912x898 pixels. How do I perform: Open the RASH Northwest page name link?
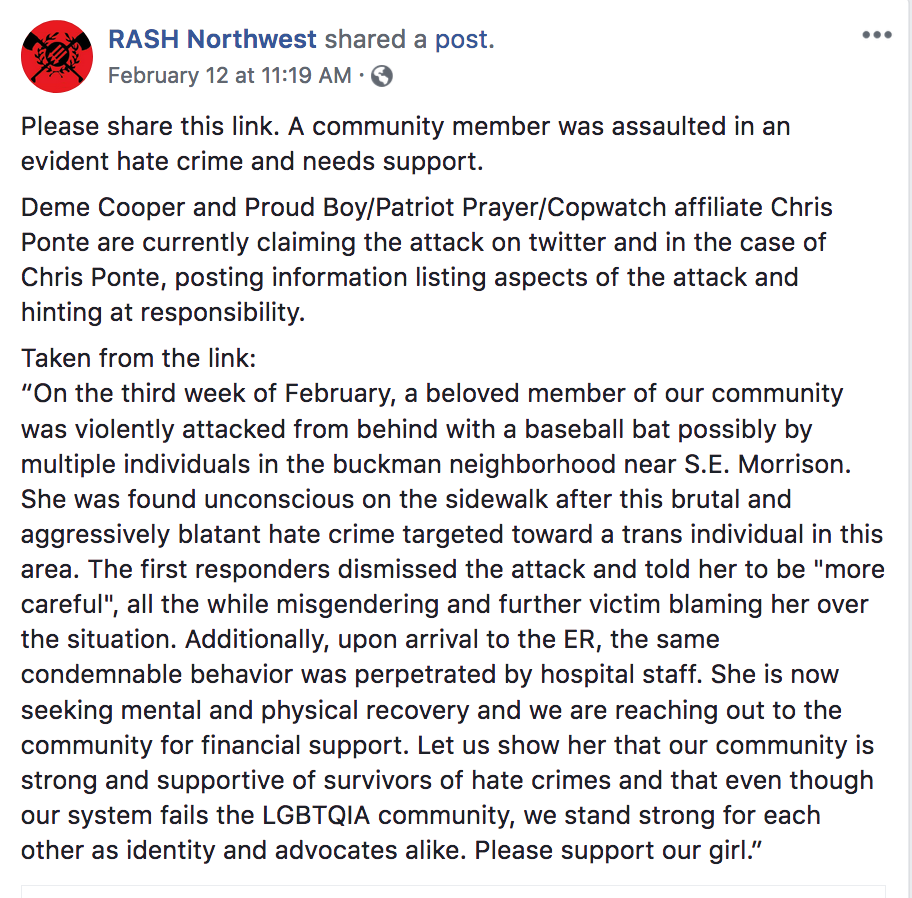[x=212, y=40]
